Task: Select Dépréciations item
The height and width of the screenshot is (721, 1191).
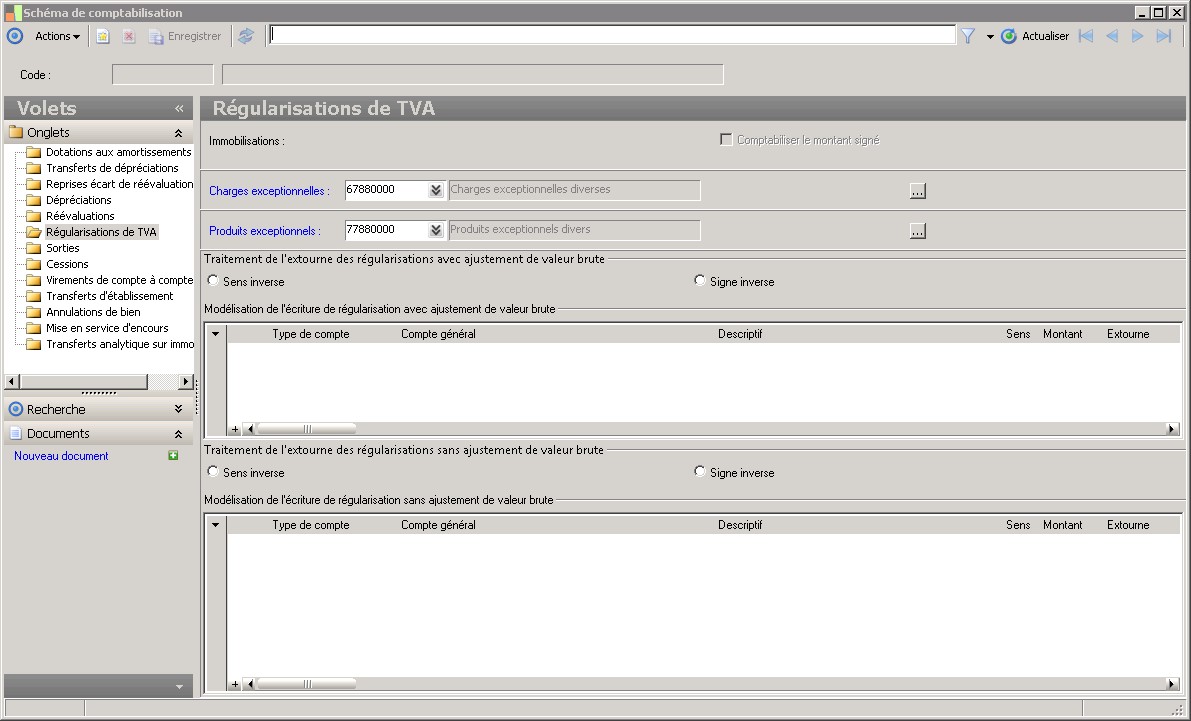Action: coord(78,200)
